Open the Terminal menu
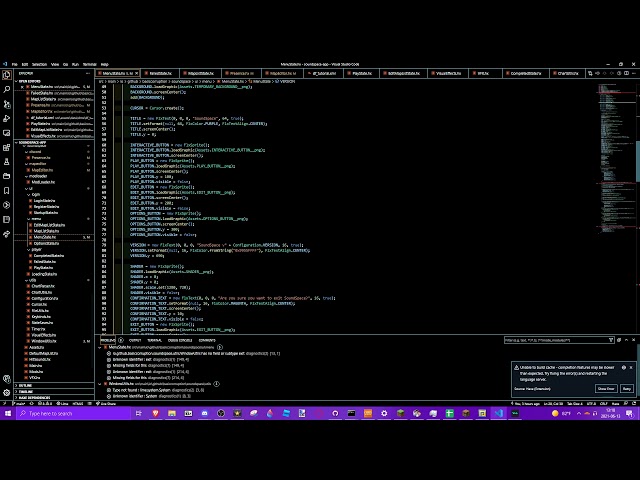 [x=90, y=64]
